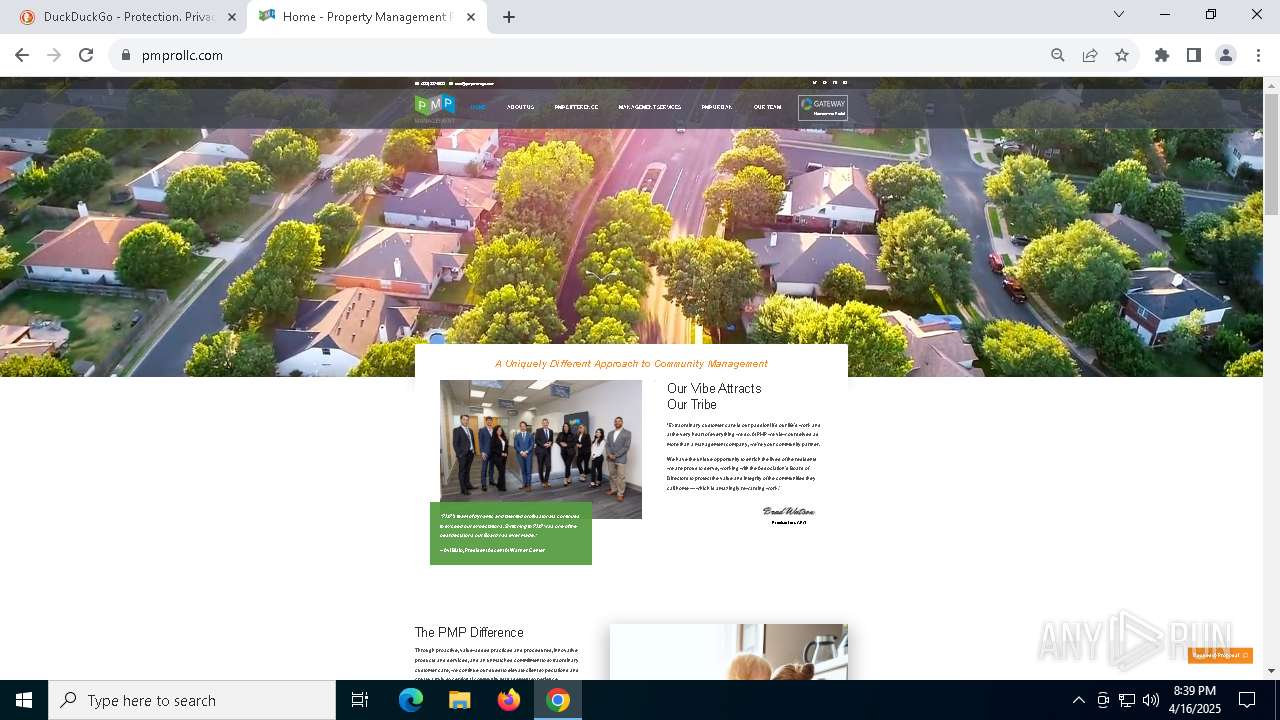Open the zoom magnifier in address bar
This screenshot has width=1280, height=720.
click(1058, 55)
